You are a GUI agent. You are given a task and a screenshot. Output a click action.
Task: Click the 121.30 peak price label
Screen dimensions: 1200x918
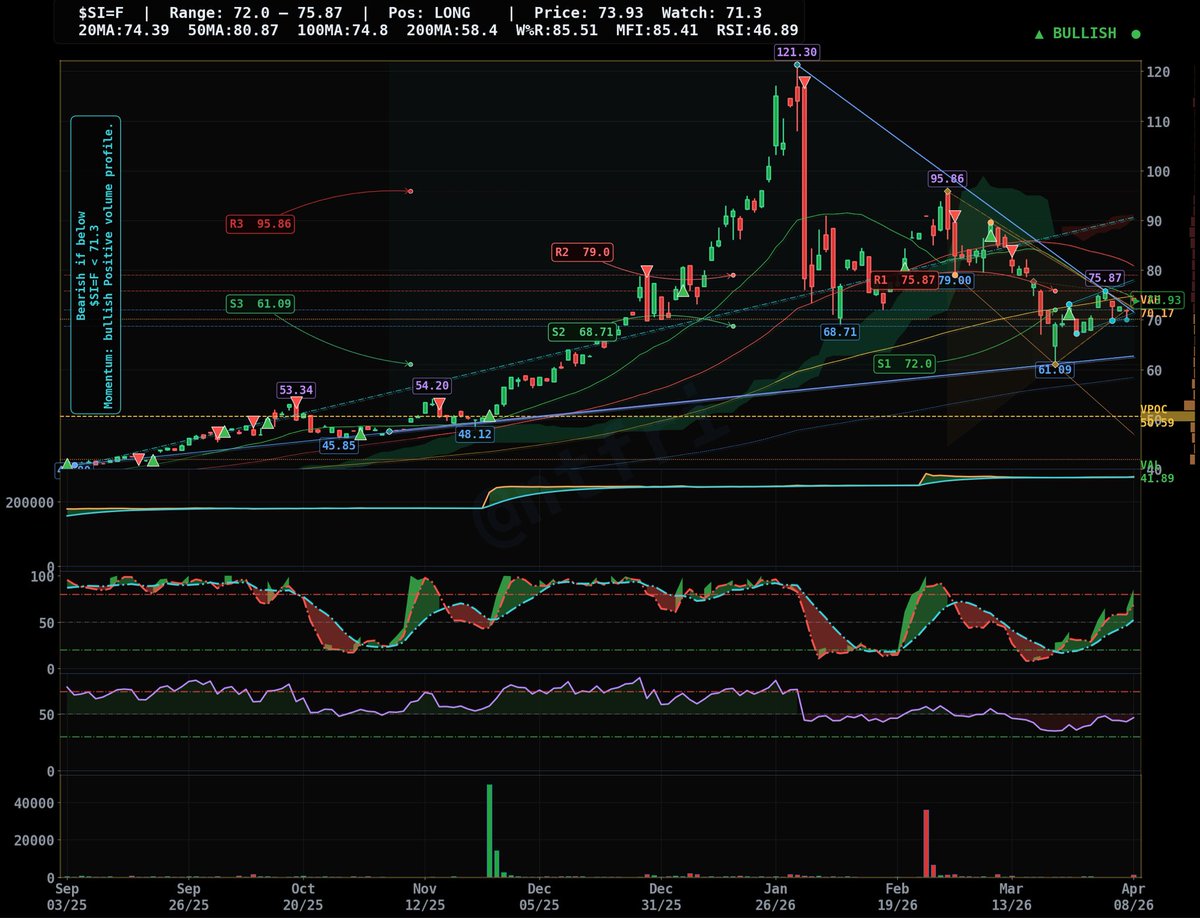(796, 51)
